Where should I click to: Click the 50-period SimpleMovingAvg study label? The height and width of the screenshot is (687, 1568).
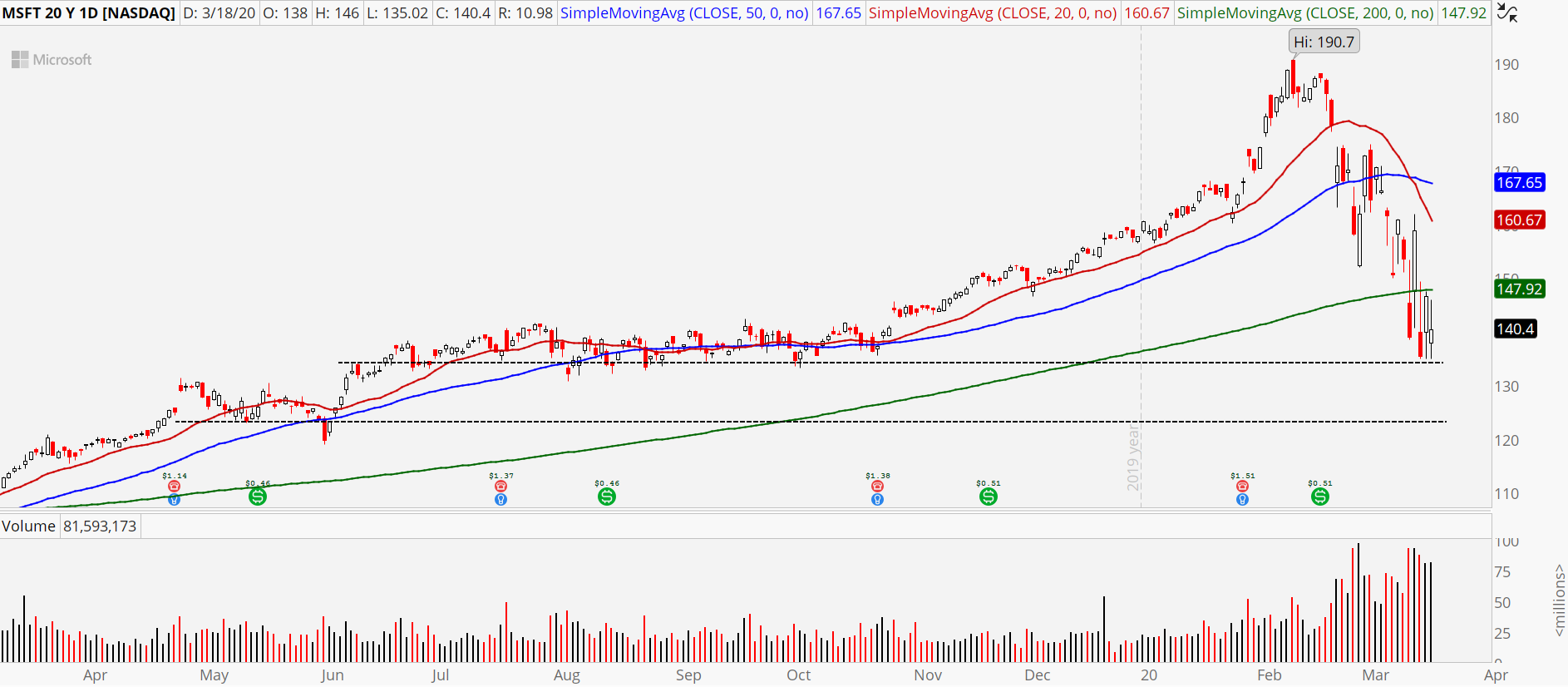684,13
